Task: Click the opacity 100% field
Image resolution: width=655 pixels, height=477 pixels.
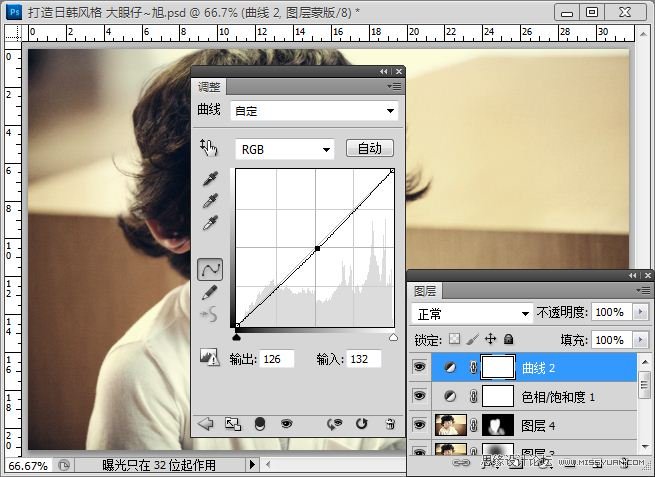Action: click(612, 312)
